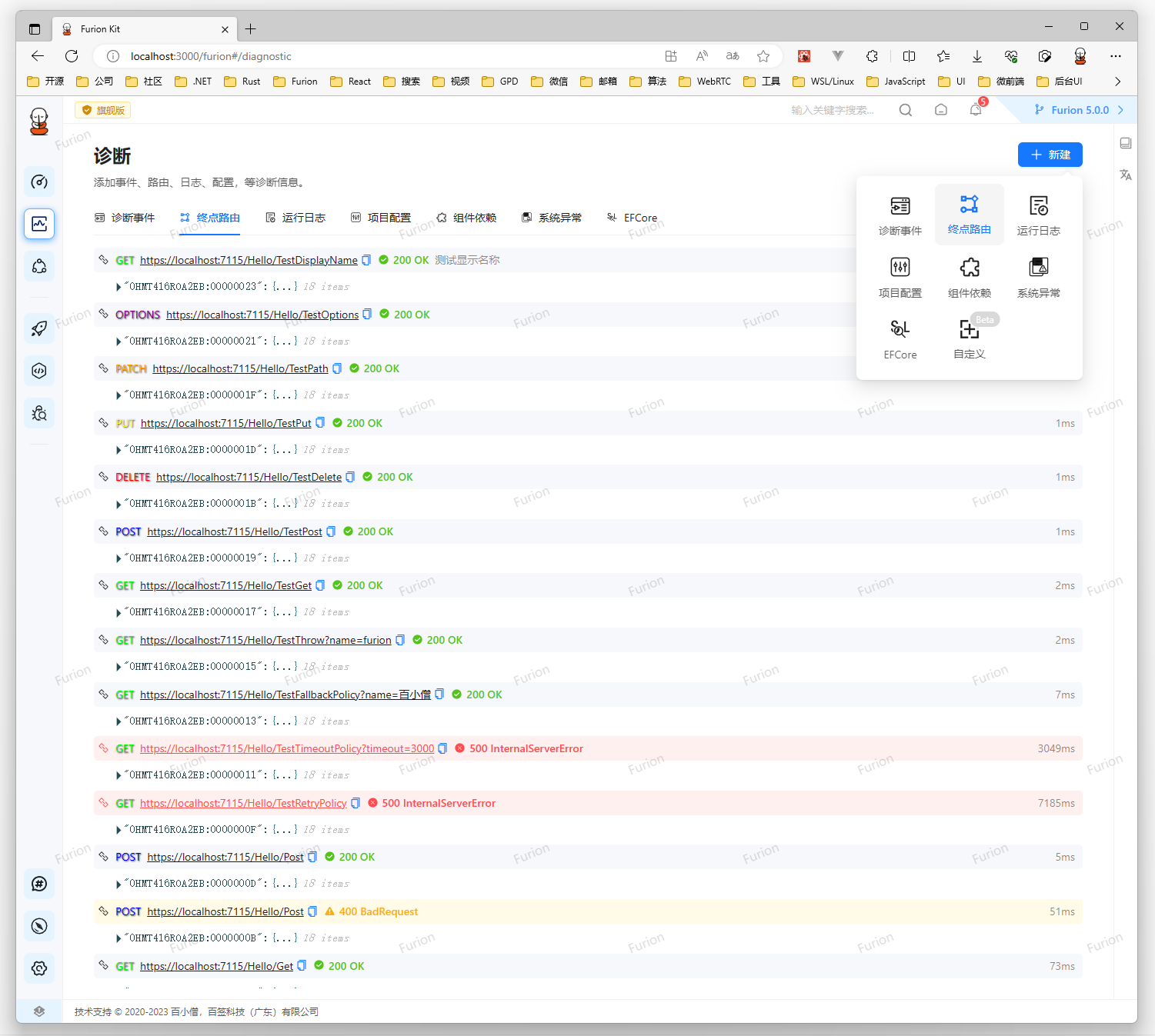Switch to the 系统异常 tab
Image resolution: width=1155 pixels, height=1036 pixels.
click(x=552, y=218)
